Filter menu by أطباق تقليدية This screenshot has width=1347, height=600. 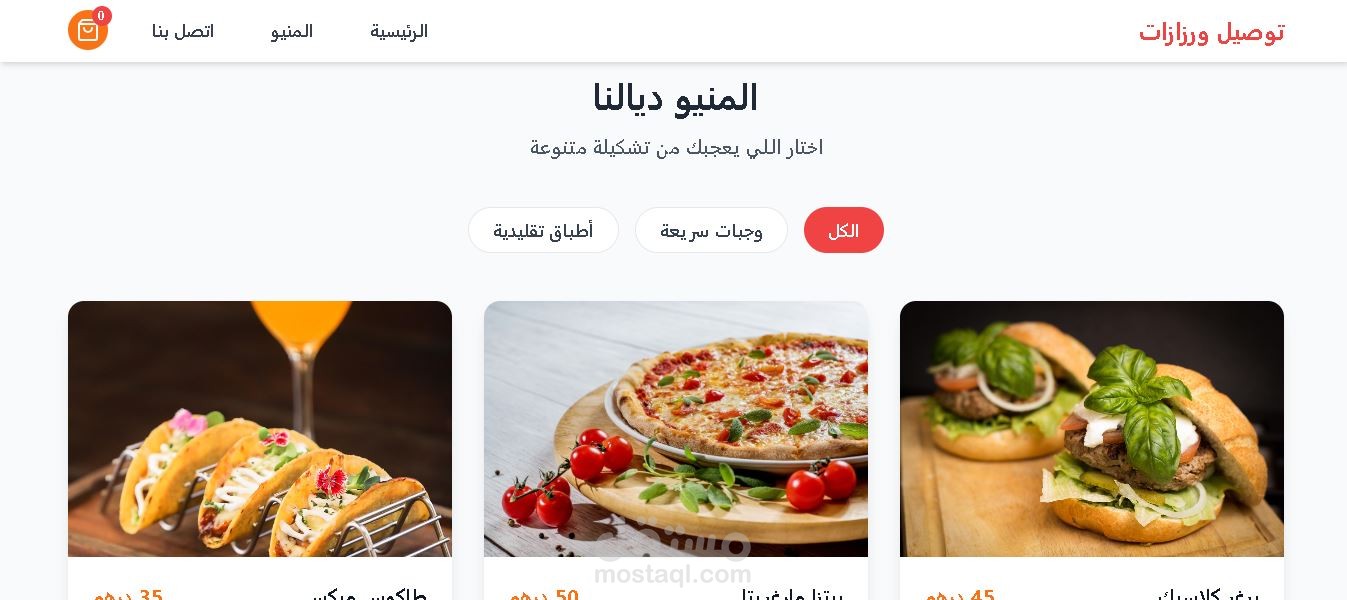pyautogui.click(x=543, y=230)
